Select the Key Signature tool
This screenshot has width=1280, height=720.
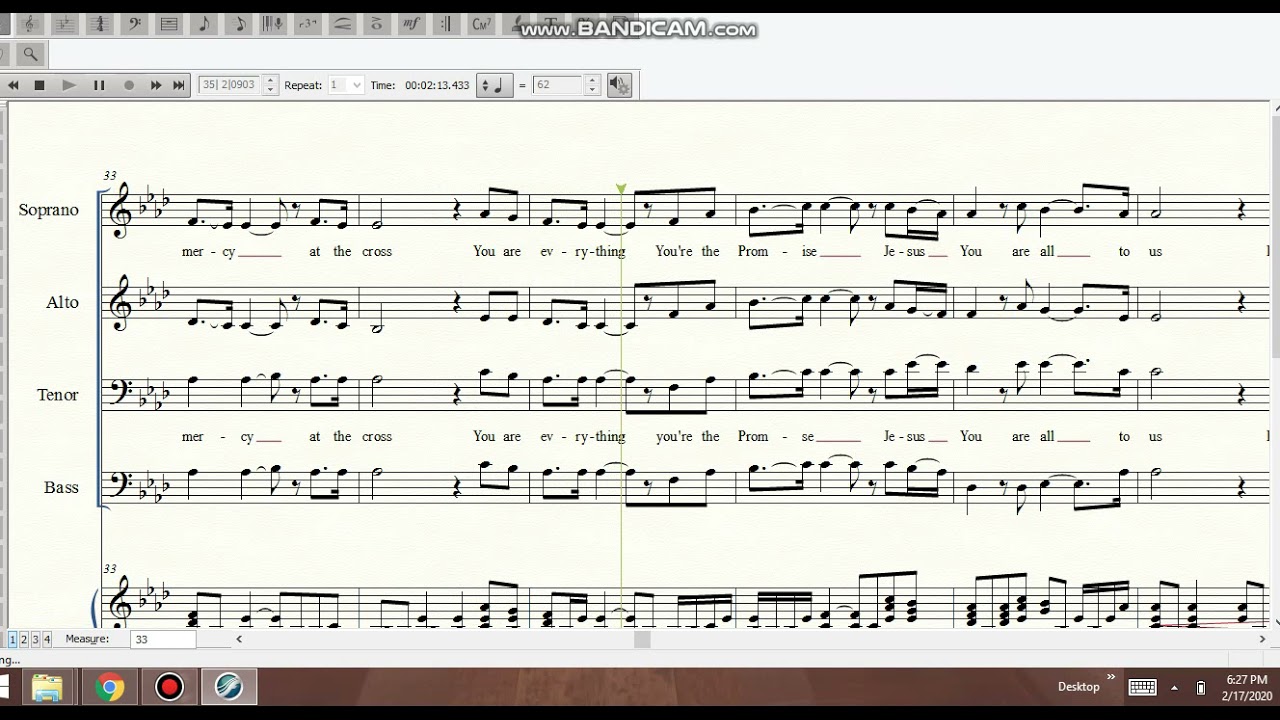tap(66, 24)
